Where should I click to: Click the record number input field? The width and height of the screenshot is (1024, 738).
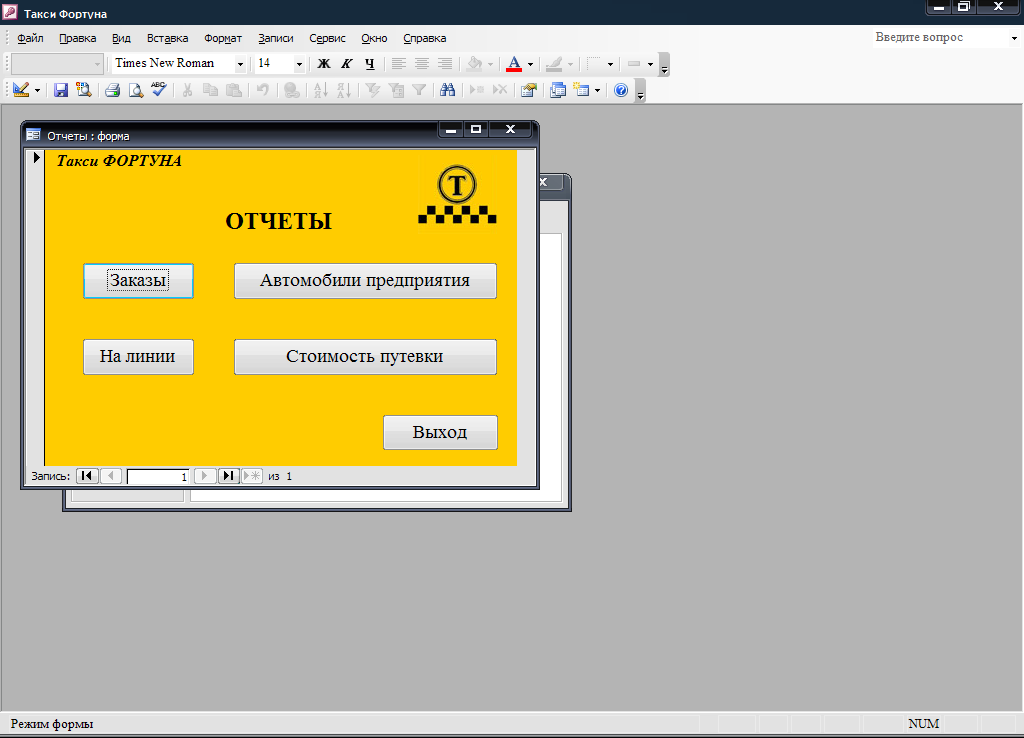158,477
